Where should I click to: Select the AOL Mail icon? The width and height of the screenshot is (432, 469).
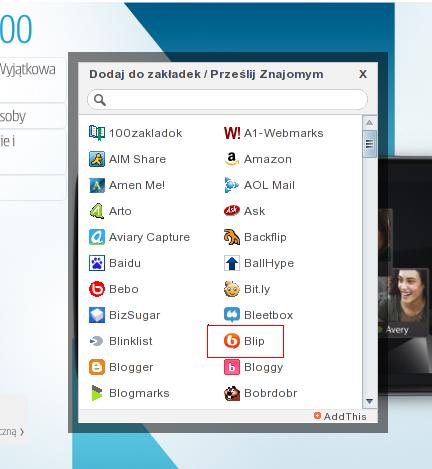232,185
